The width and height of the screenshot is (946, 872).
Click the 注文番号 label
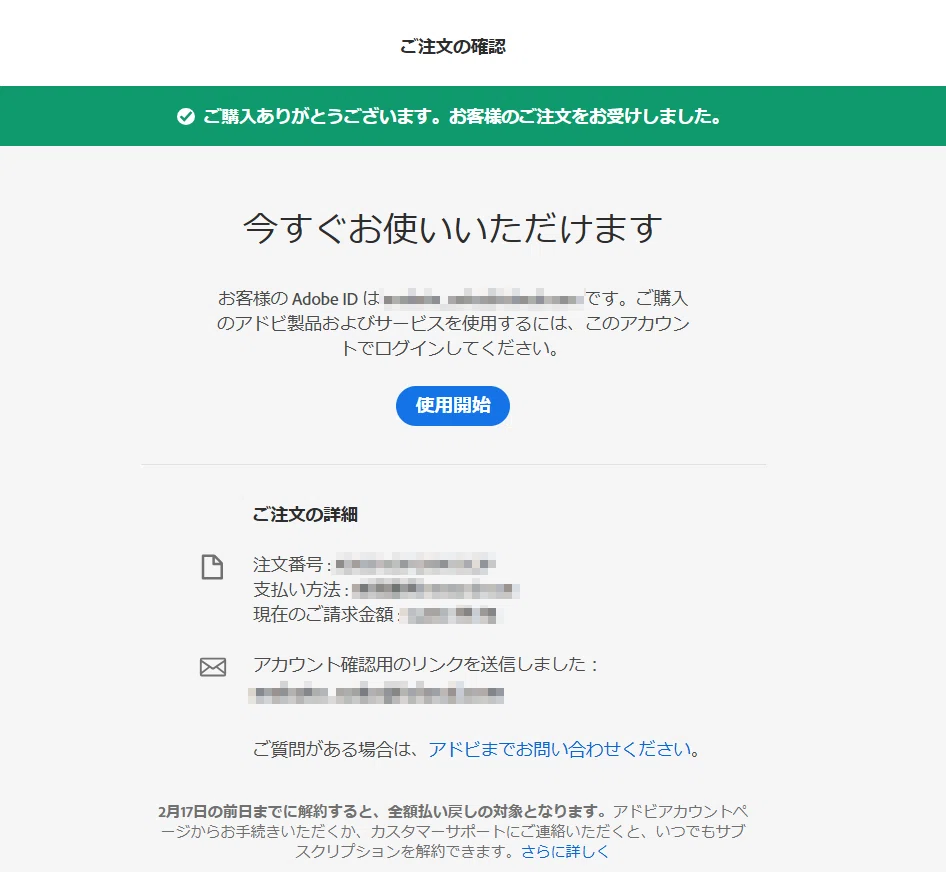(x=288, y=564)
